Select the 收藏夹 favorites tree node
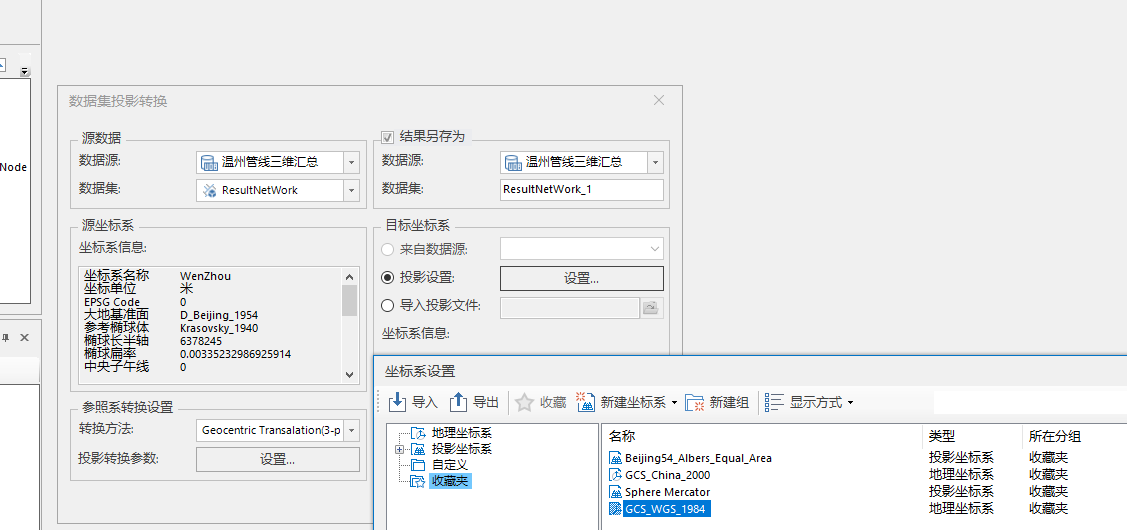1127x530 pixels. tap(450, 481)
